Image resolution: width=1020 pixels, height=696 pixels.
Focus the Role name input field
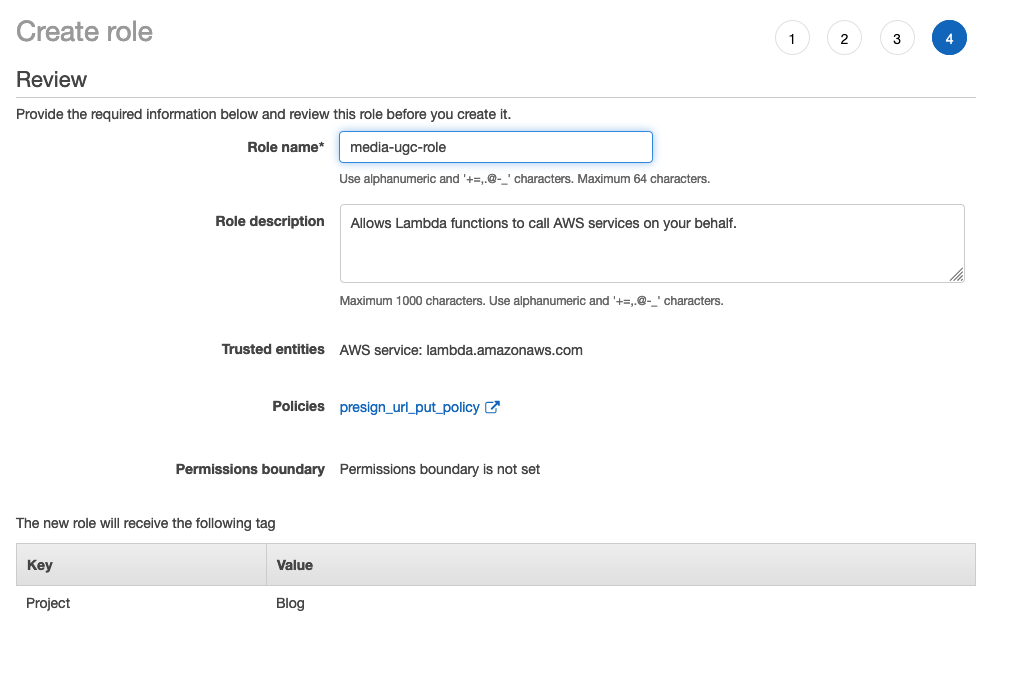click(496, 147)
